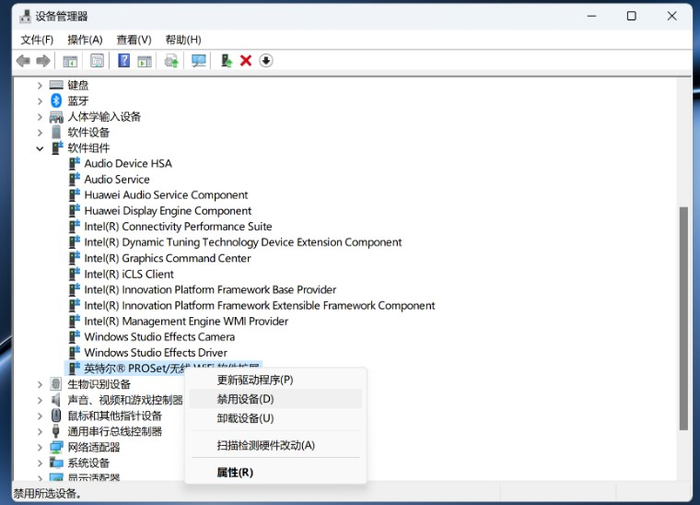The width and height of the screenshot is (700, 505).
Task: Click the icon beside Audio Device HSA
Action: click(x=75, y=163)
